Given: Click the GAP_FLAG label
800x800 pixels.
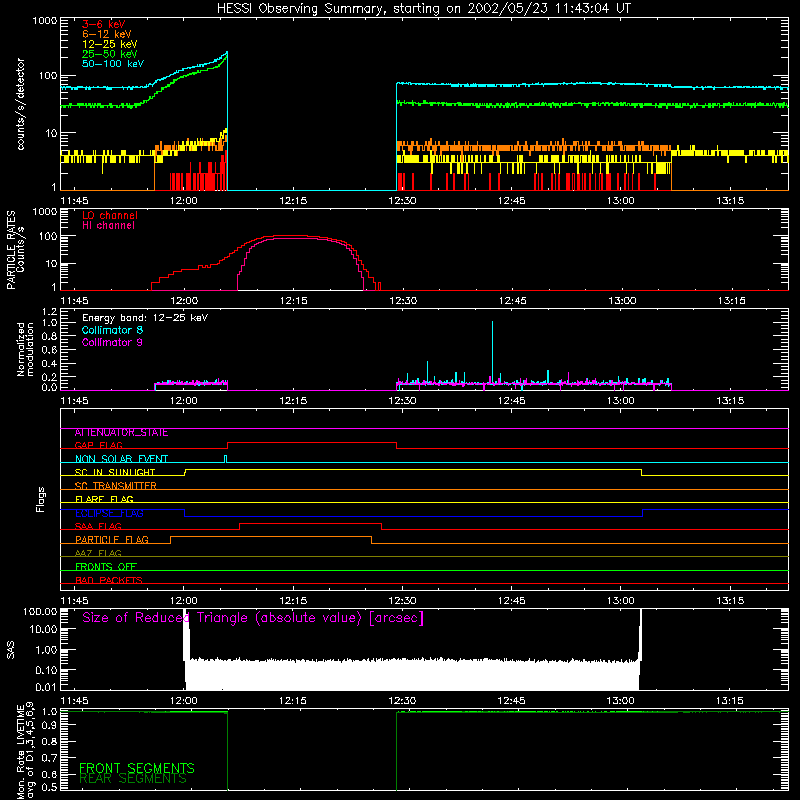Looking at the screenshot, I should pos(98,445).
